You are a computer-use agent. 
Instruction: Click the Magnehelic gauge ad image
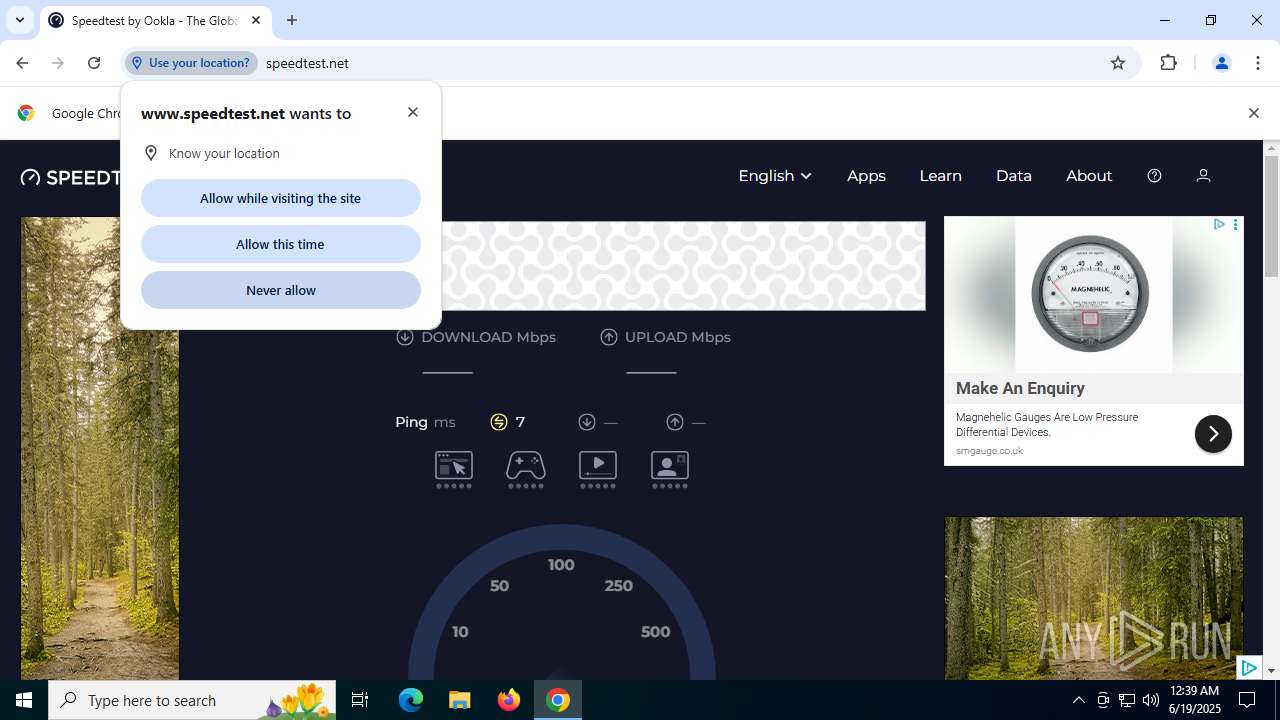point(1093,295)
